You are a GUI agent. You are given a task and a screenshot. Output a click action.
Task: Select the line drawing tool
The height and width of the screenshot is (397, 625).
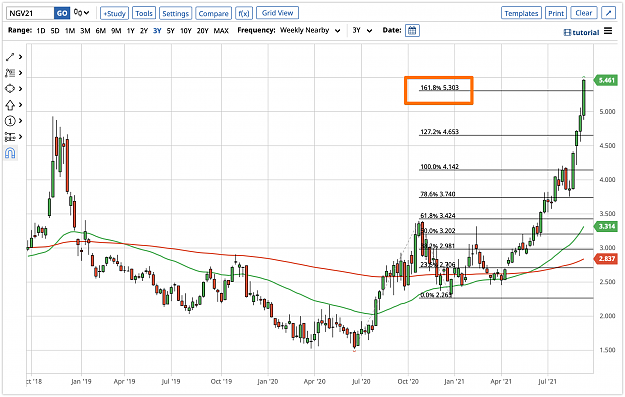click(x=10, y=57)
